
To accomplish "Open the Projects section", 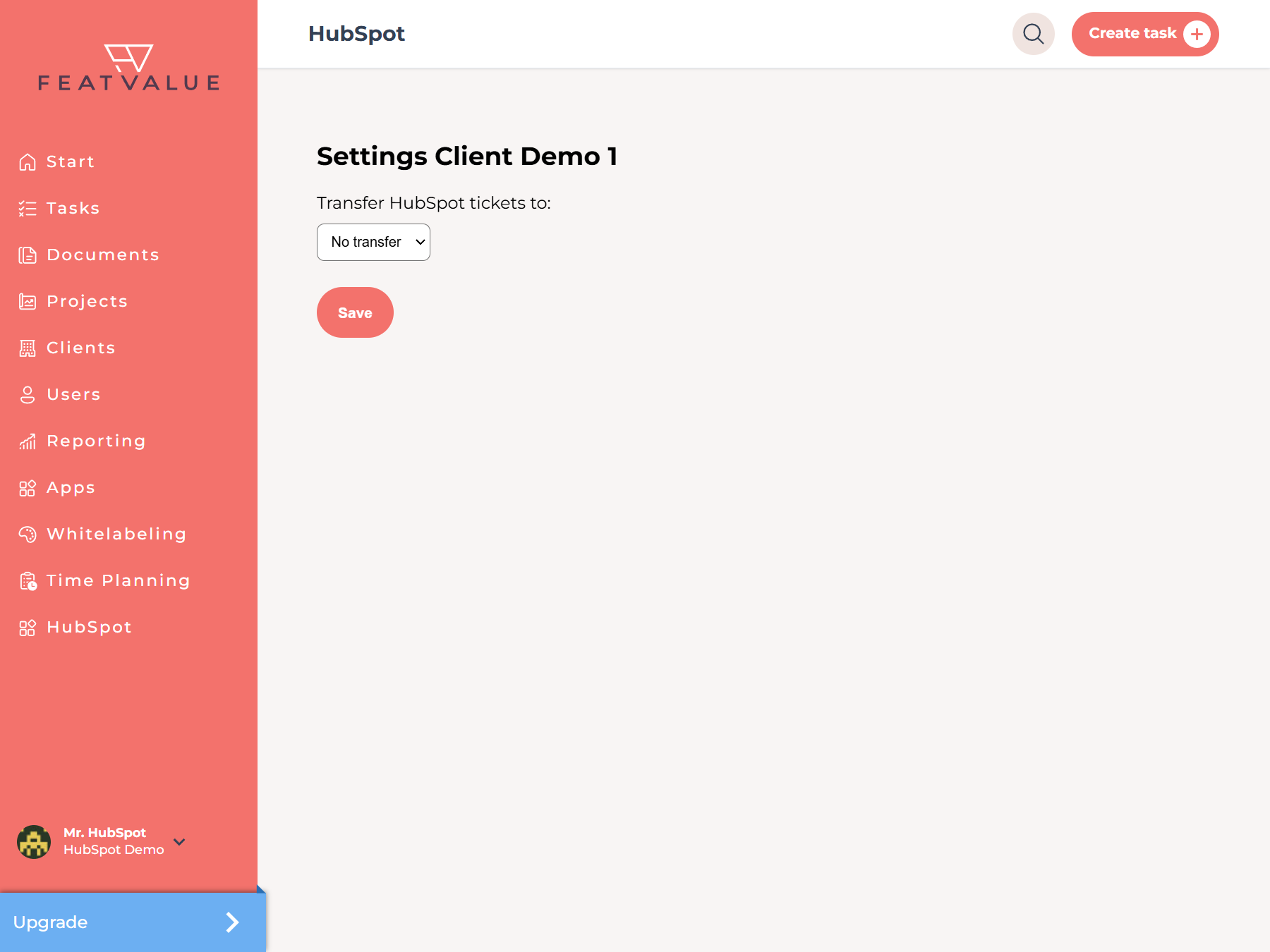I will click(x=87, y=302).
